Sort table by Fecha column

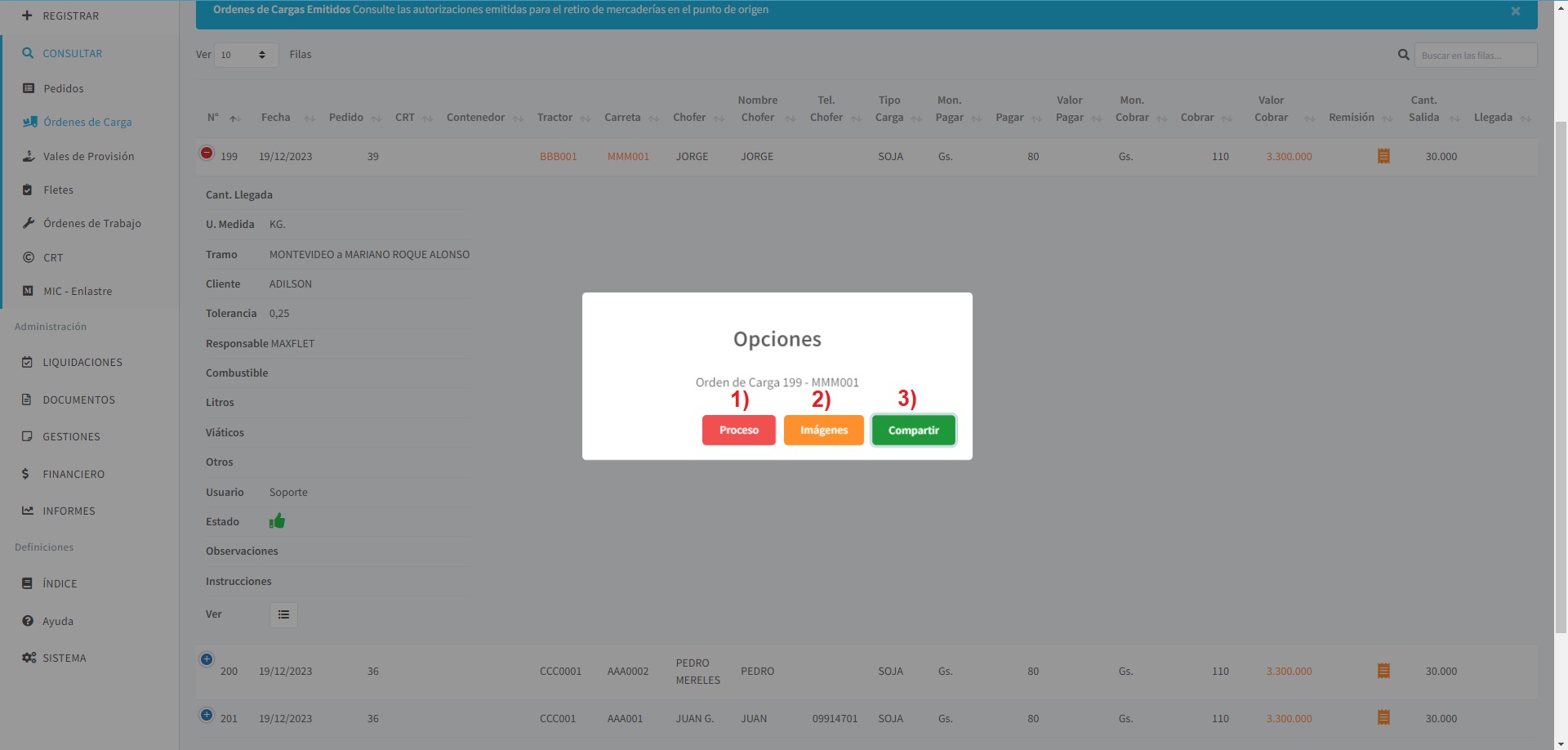(x=276, y=118)
